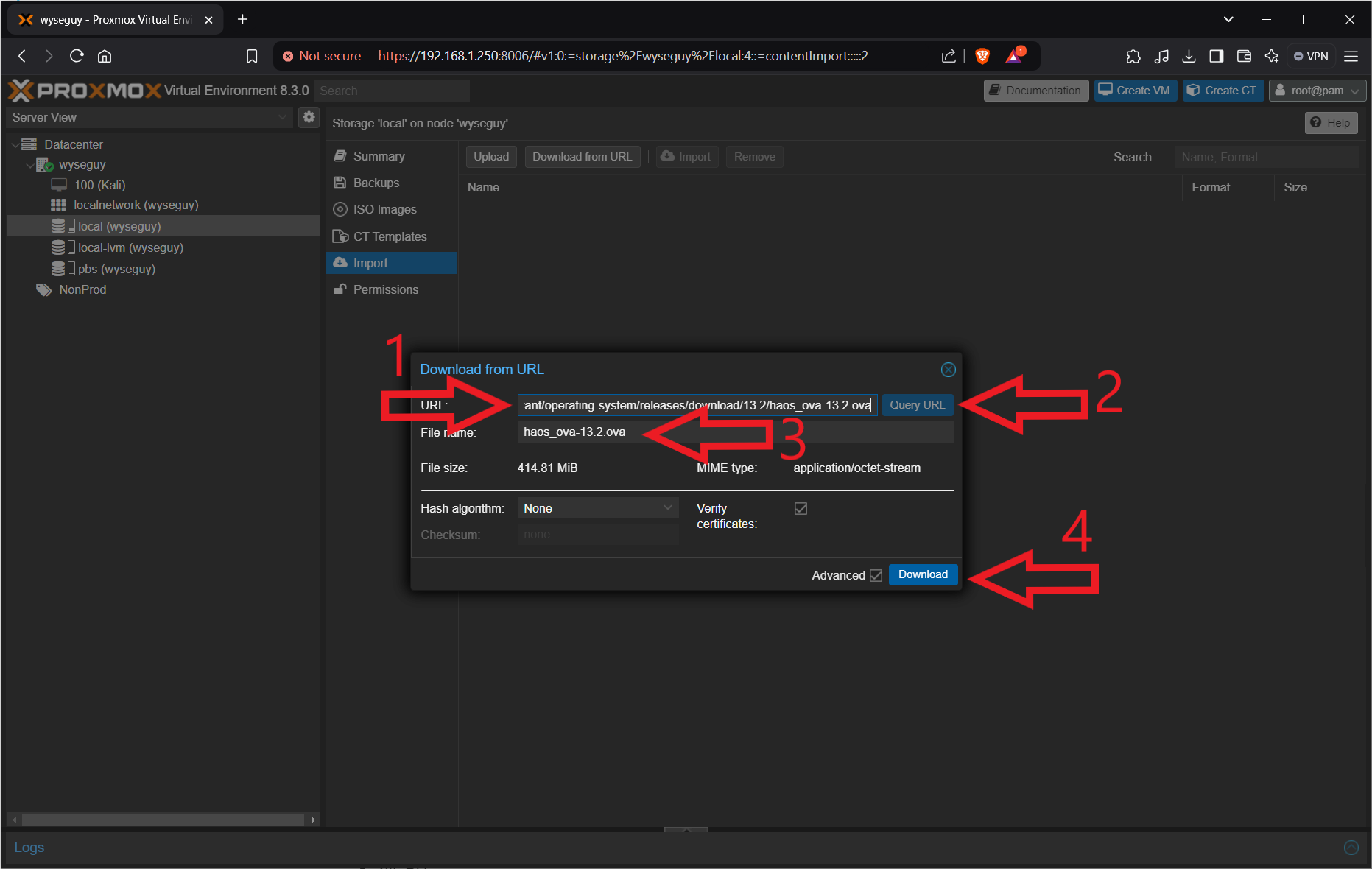Bookmark this page via the bookmark icon
The width and height of the screenshot is (1372, 869).
pyautogui.click(x=252, y=56)
